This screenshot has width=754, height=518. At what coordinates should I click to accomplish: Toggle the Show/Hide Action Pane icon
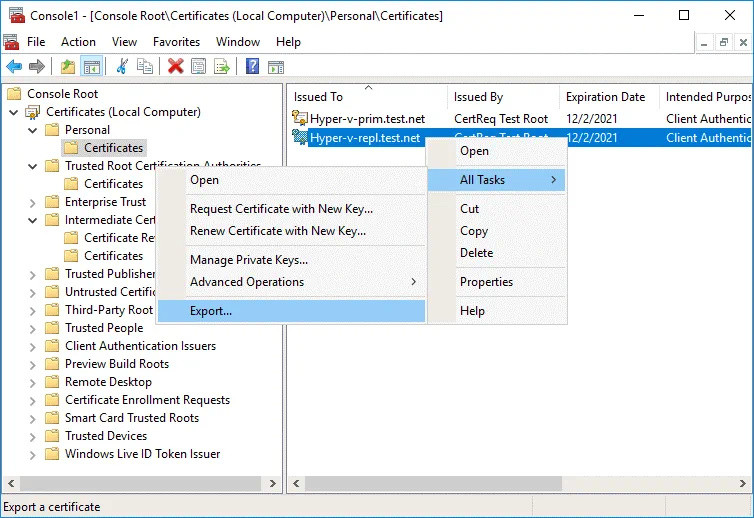pyautogui.click(x=275, y=67)
